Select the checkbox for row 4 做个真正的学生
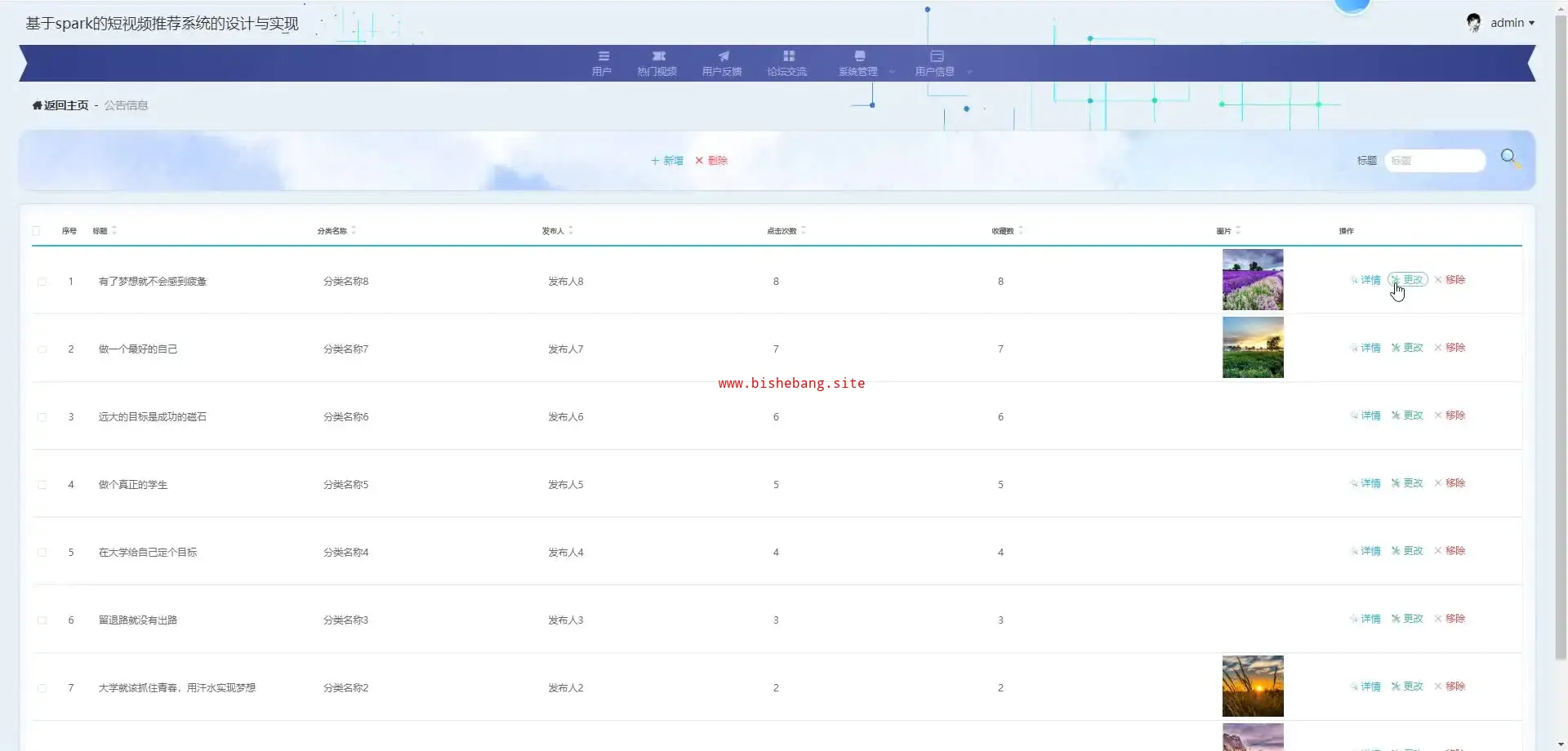The image size is (1568, 751). [42, 485]
